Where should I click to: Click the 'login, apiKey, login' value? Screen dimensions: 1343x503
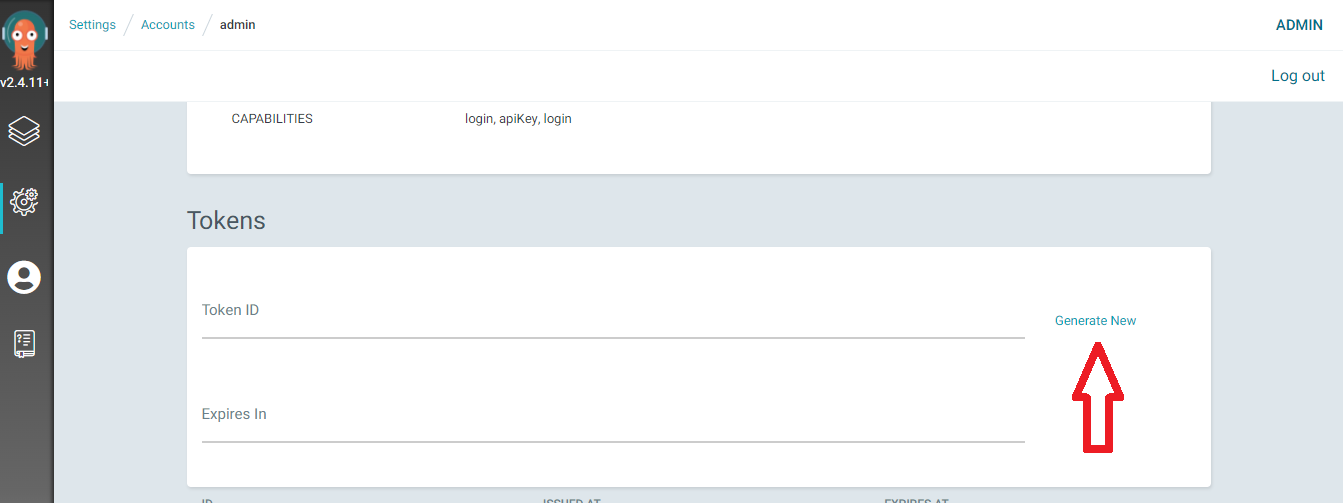[518, 119]
